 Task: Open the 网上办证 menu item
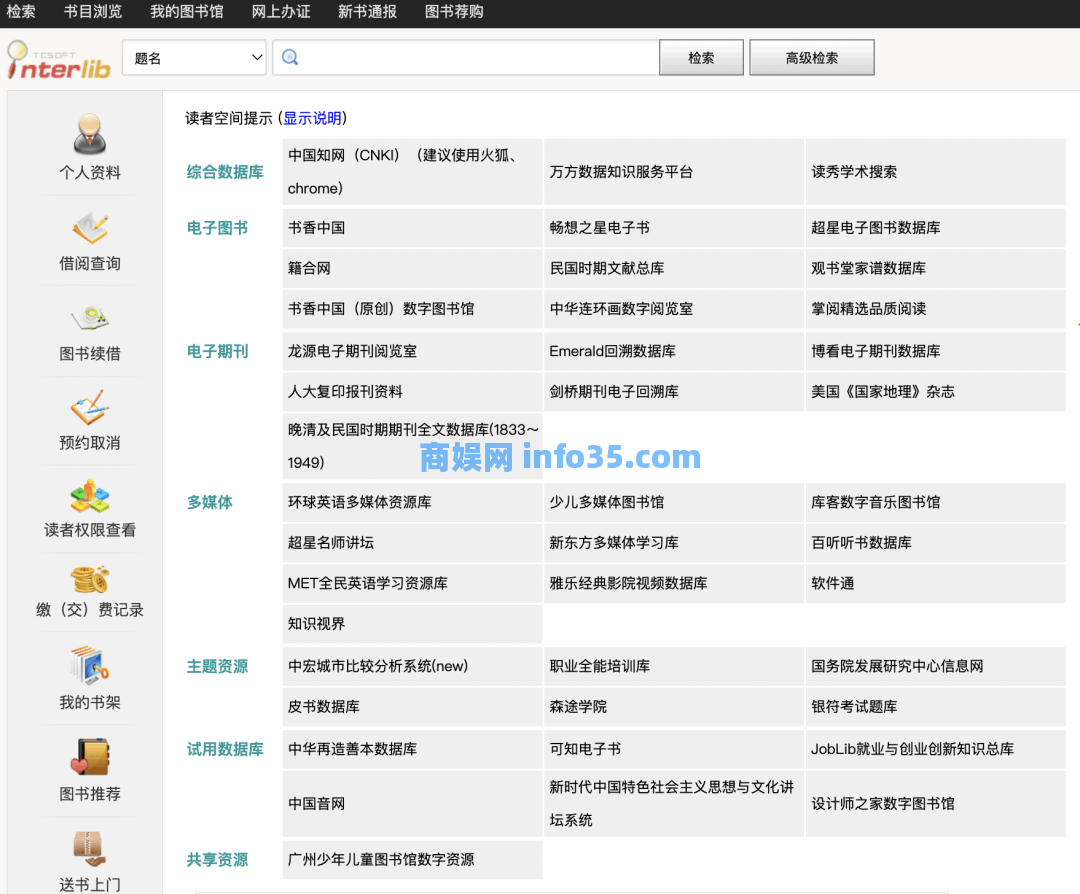[280, 12]
